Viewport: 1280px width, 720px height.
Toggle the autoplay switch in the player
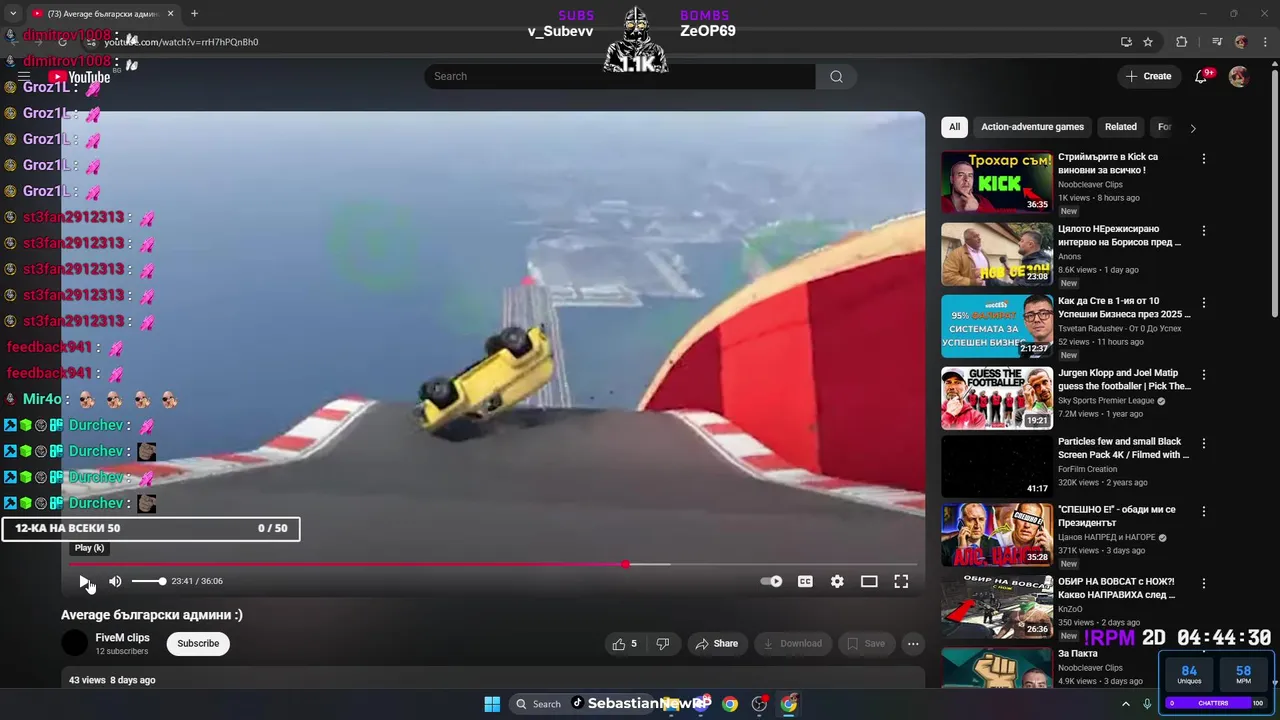(771, 581)
